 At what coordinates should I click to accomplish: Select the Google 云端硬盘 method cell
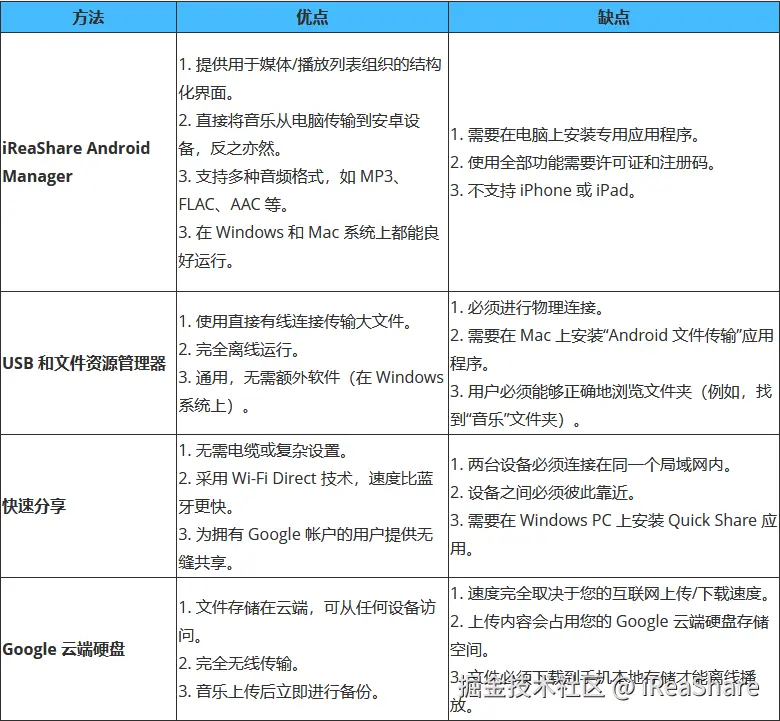[x=88, y=649]
